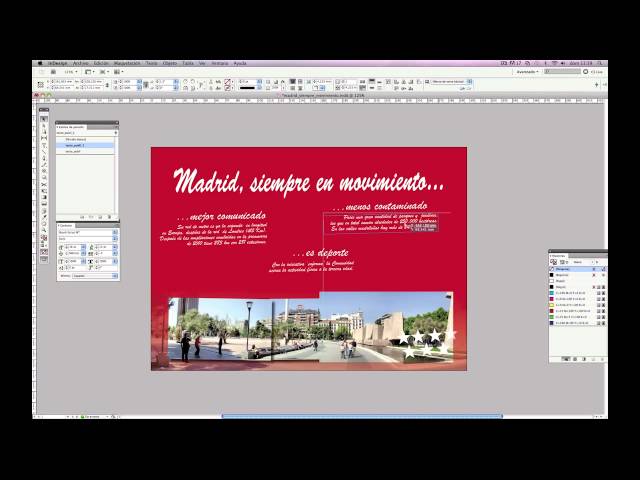The width and height of the screenshot is (640, 480).
Task: Open the Maquetación menu
Action: click(x=127, y=63)
